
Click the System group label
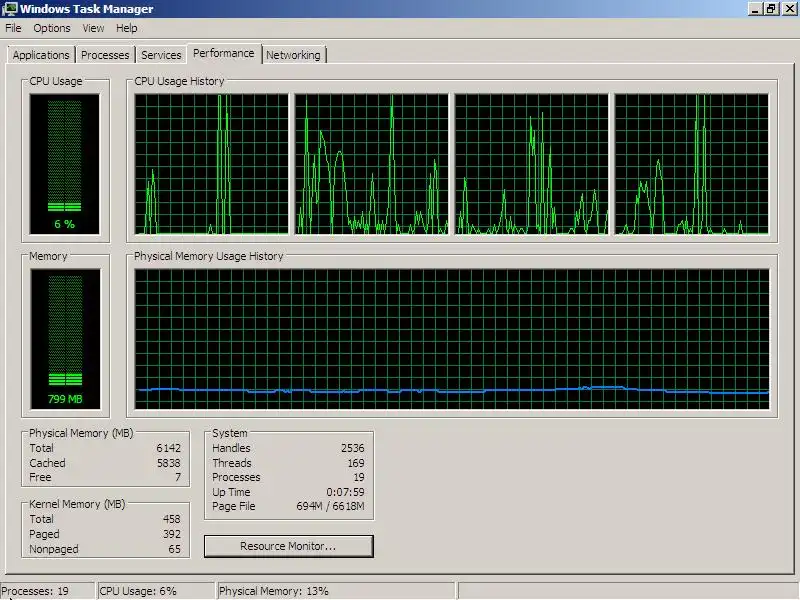230,433
